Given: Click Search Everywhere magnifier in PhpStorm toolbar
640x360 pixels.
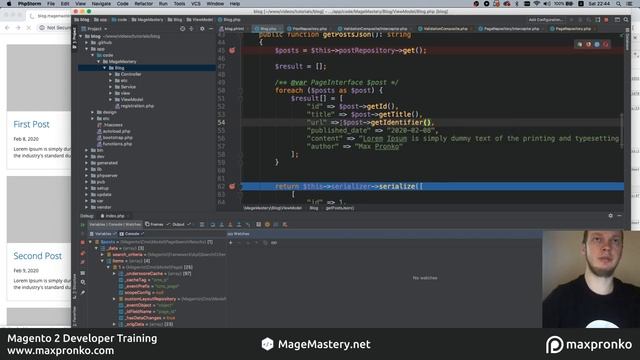Looking at the screenshot, I should pos(626,20).
